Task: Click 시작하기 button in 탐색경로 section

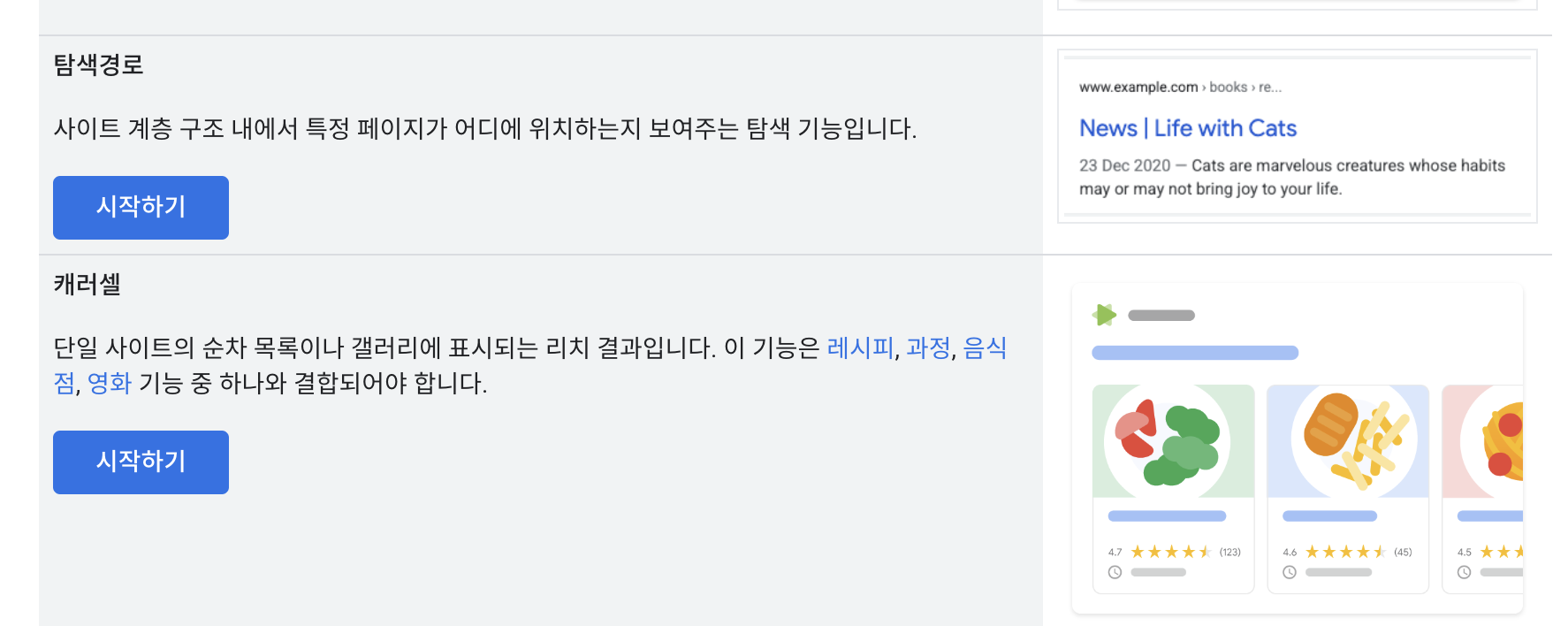Action: tap(141, 208)
